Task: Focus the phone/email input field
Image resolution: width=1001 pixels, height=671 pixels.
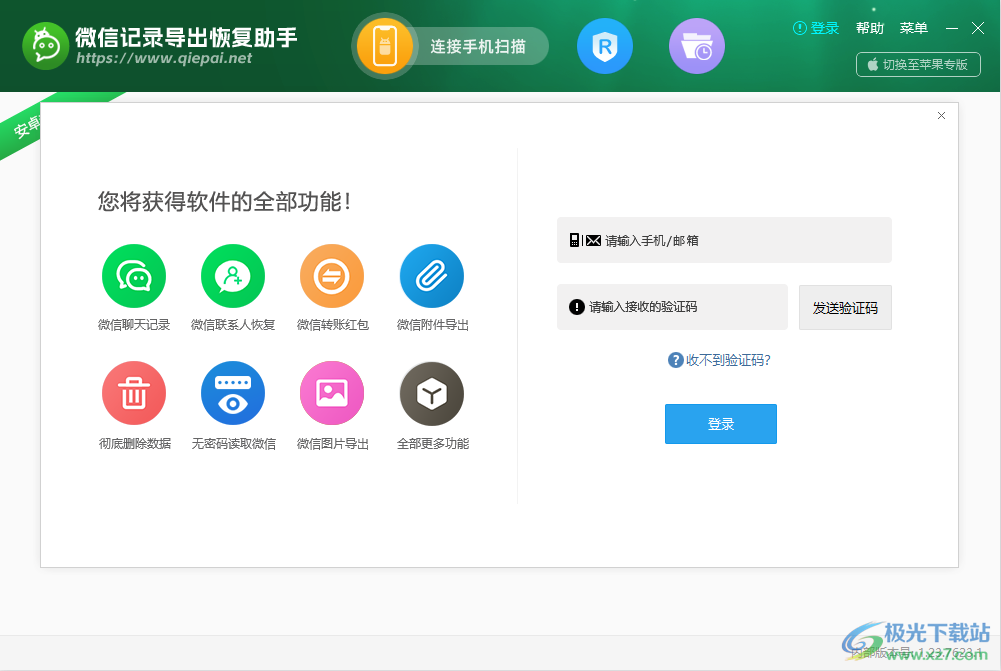Action: 724,240
